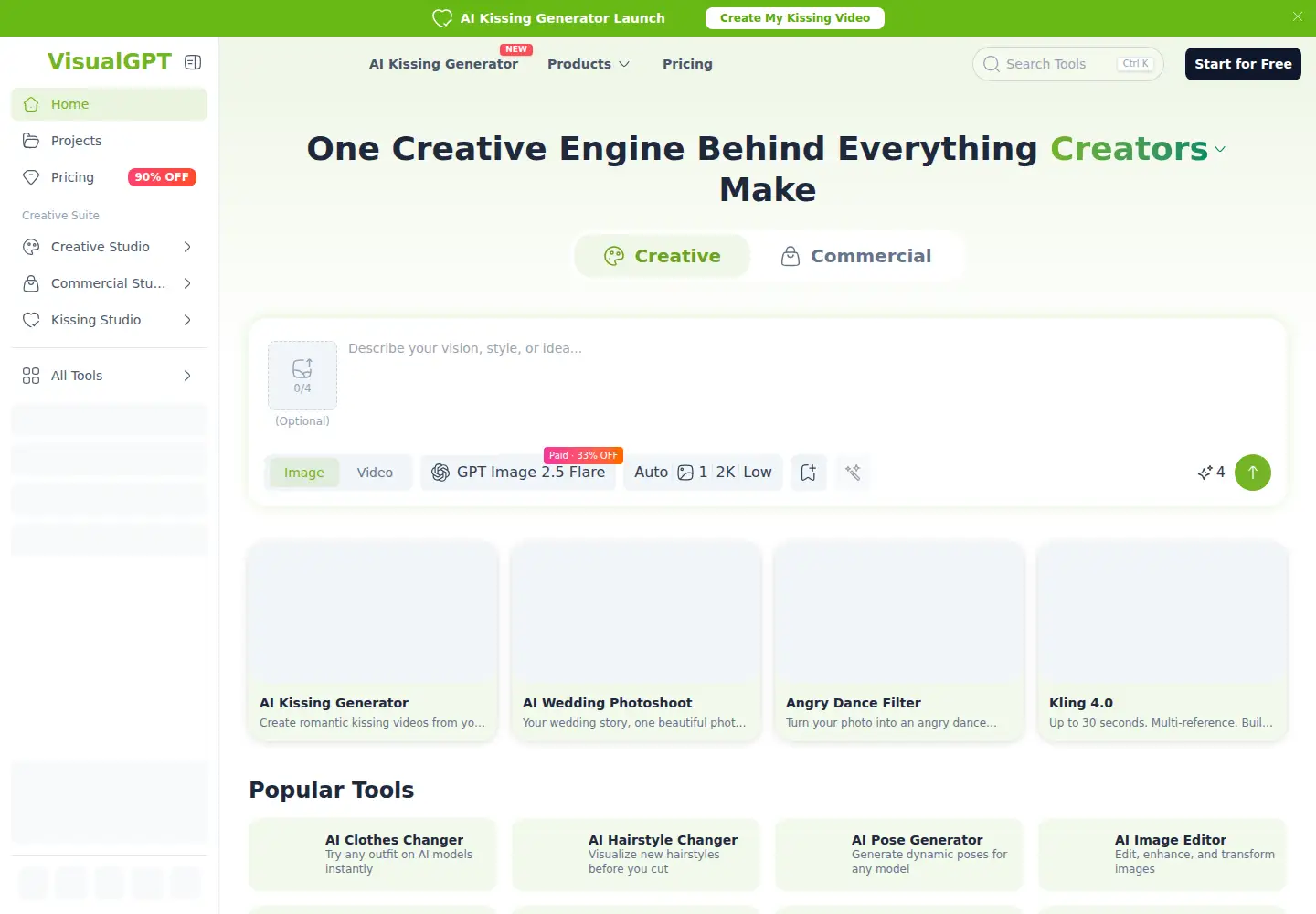This screenshot has width=1316, height=914.
Task: Open the Angry Dance Filter card
Action: [899, 642]
